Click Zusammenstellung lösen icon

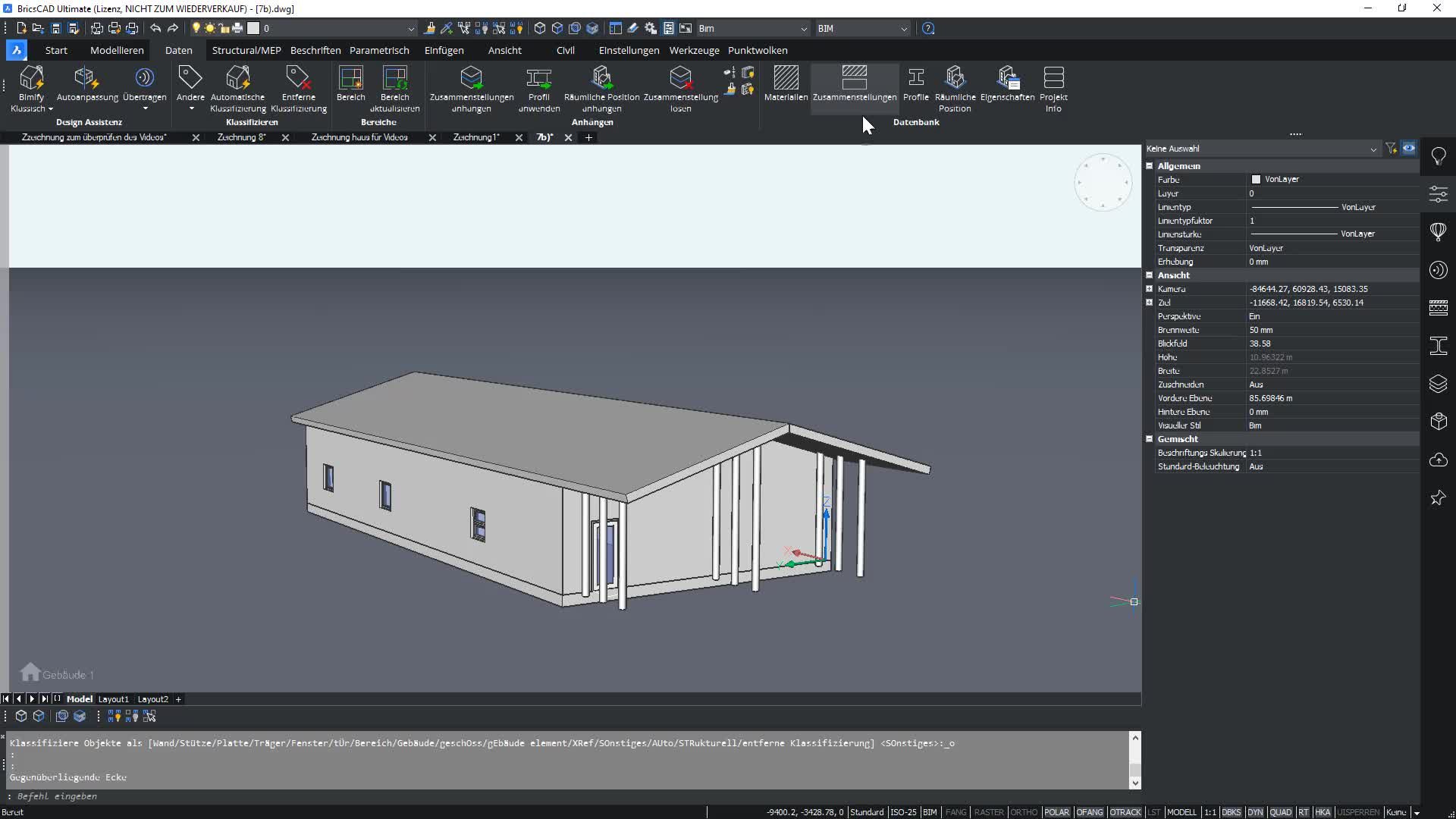[x=680, y=89]
